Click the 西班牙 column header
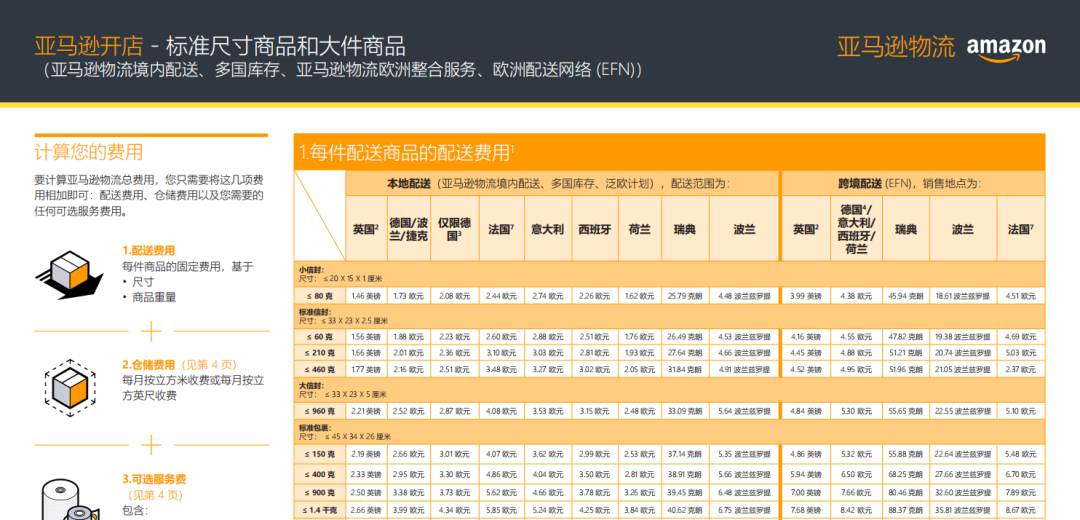Viewport: 1080px width, 520px height. (x=594, y=229)
